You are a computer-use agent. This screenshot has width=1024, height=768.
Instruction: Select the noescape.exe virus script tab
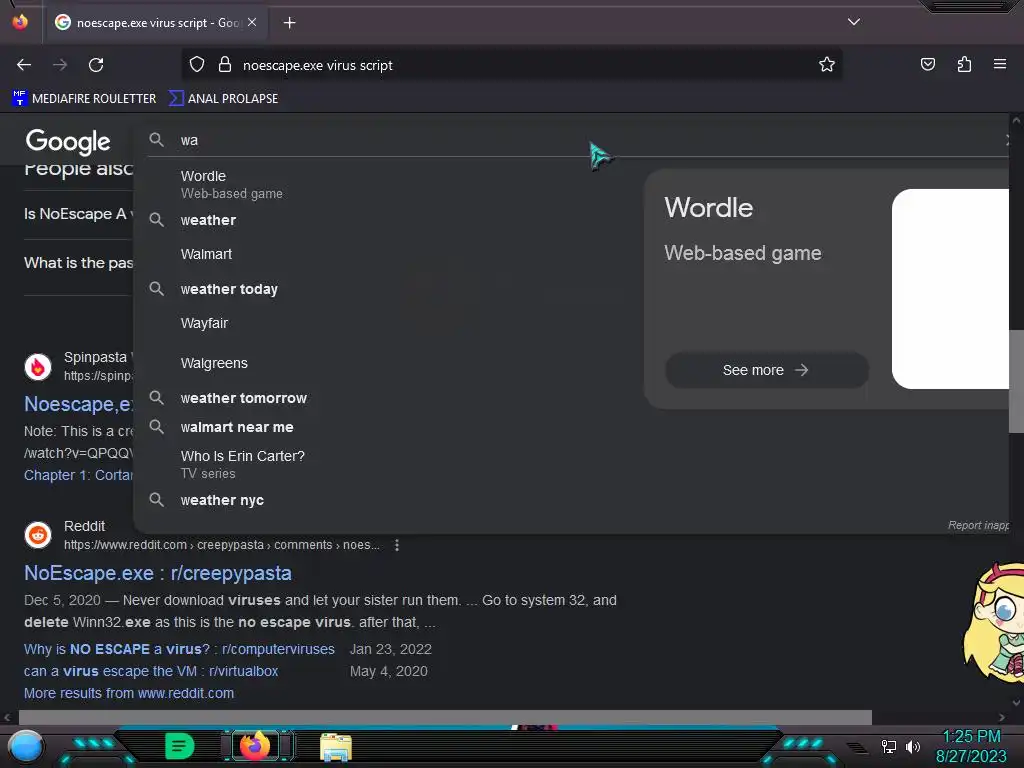(x=155, y=23)
